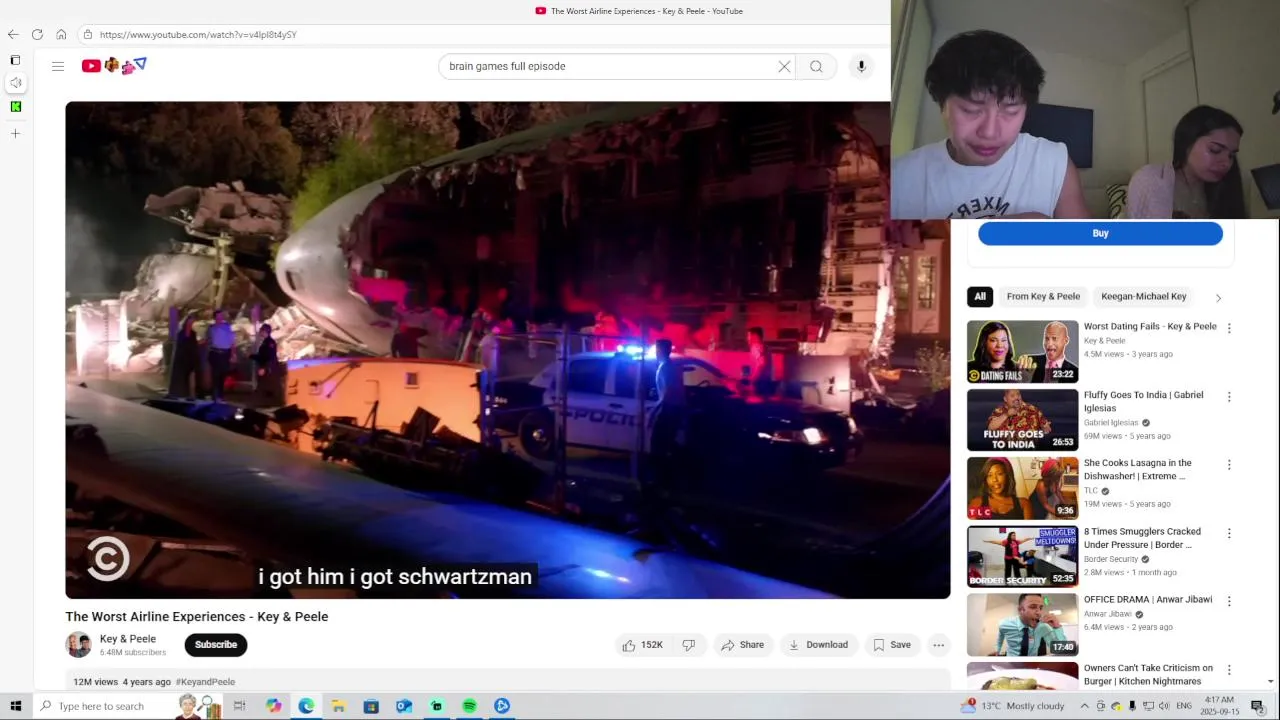Open options menu for Worst Dating Fails
The image size is (1280, 720).
(x=1229, y=328)
